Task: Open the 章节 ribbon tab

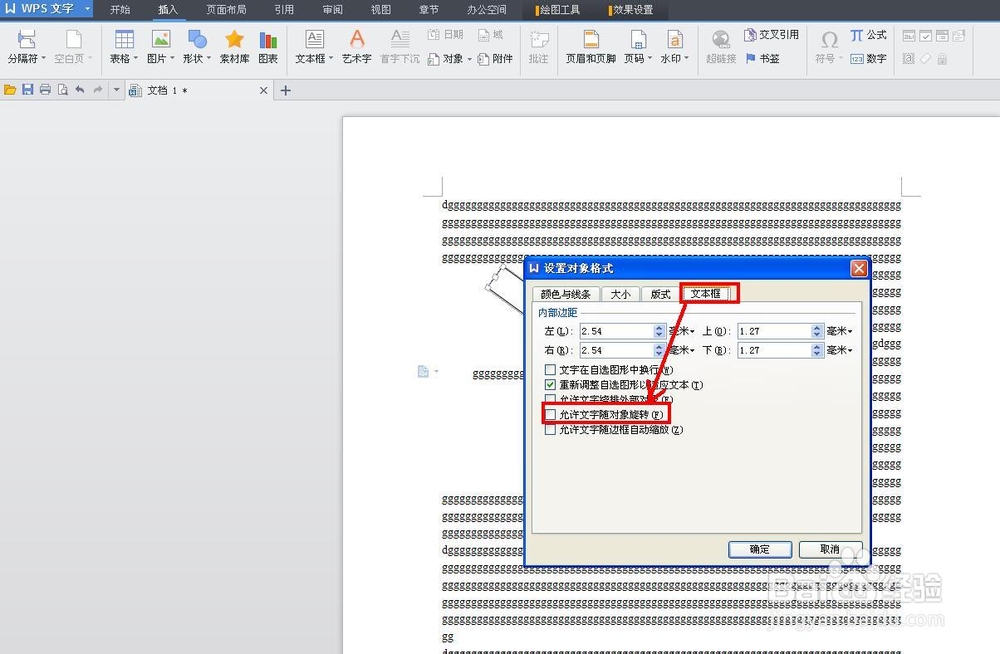Action: click(x=429, y=10)
